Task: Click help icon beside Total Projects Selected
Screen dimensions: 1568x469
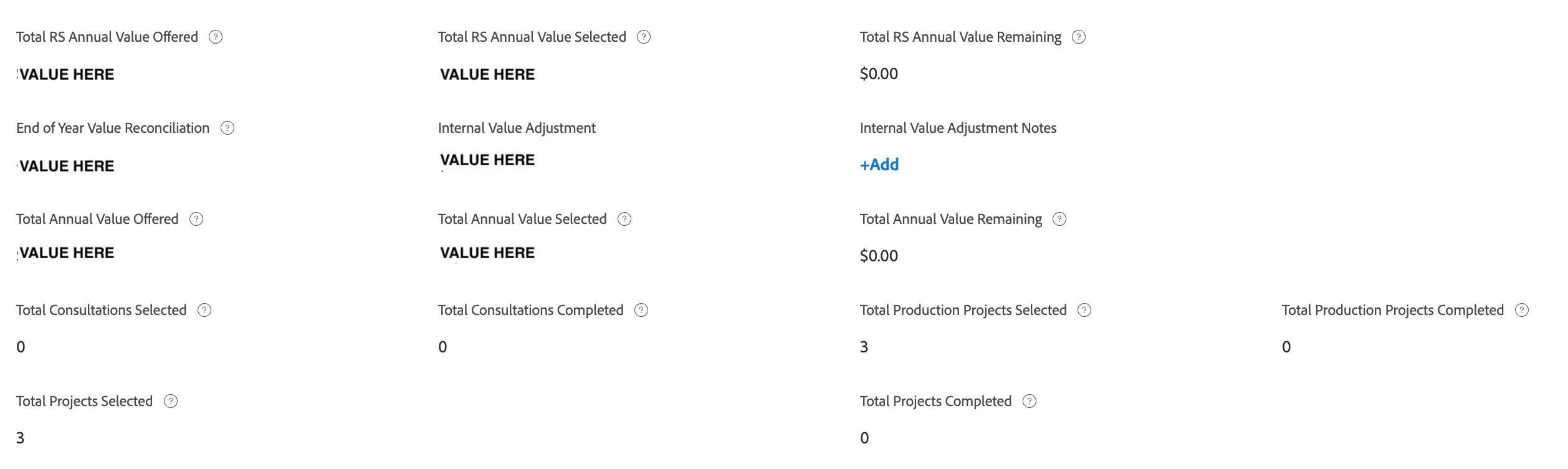Action: click(171, 402)
